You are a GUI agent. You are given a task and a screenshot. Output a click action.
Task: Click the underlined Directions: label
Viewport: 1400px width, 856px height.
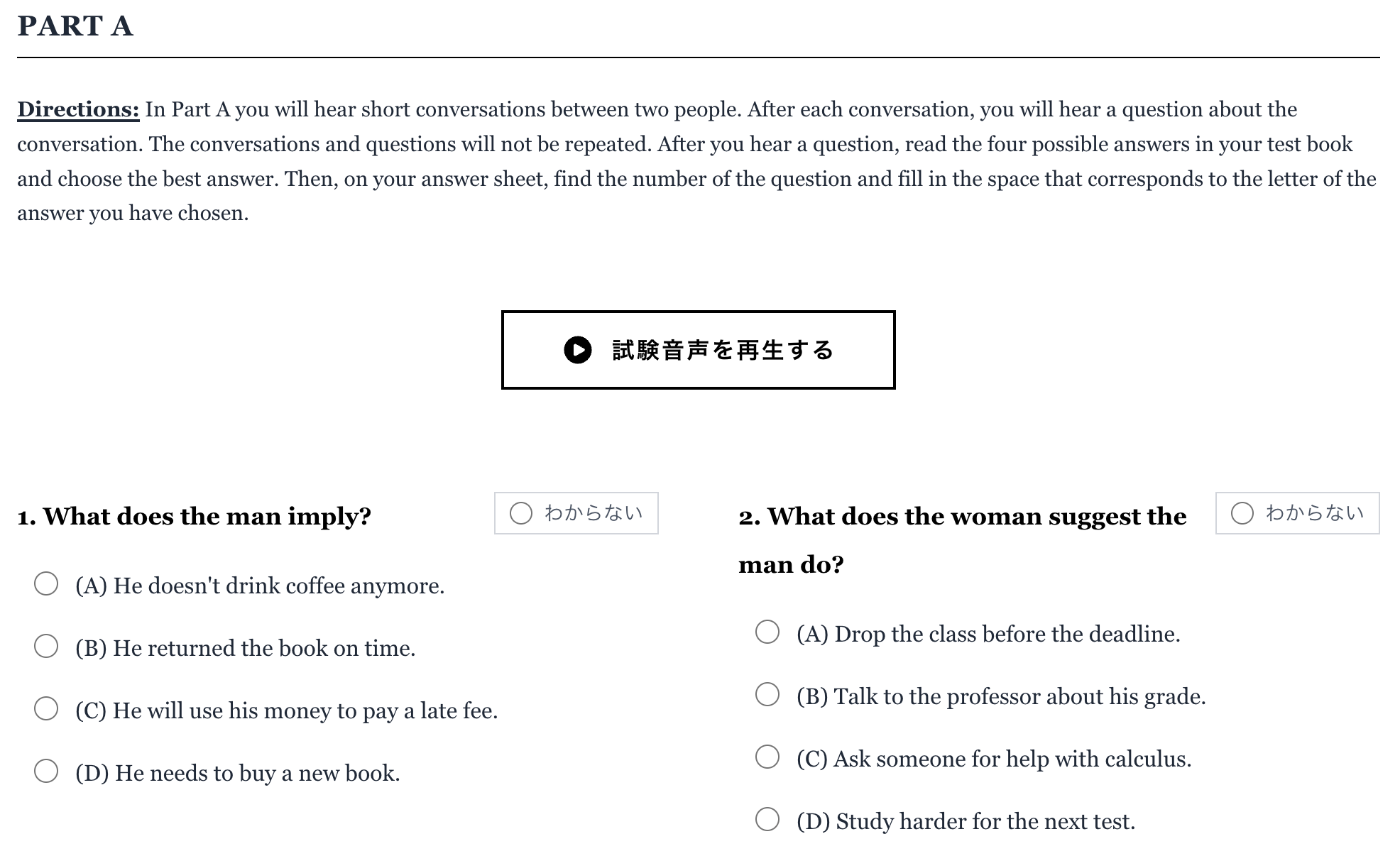click(x=78, y=110)
